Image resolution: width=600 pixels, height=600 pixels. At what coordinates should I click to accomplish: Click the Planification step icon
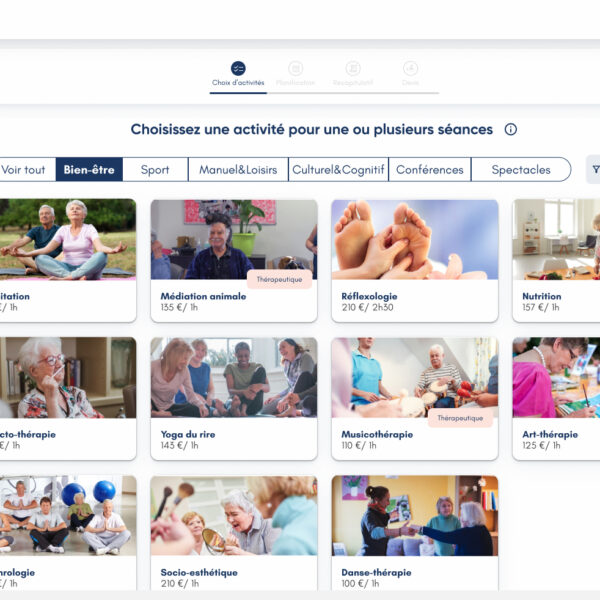(x=295, y=68)
